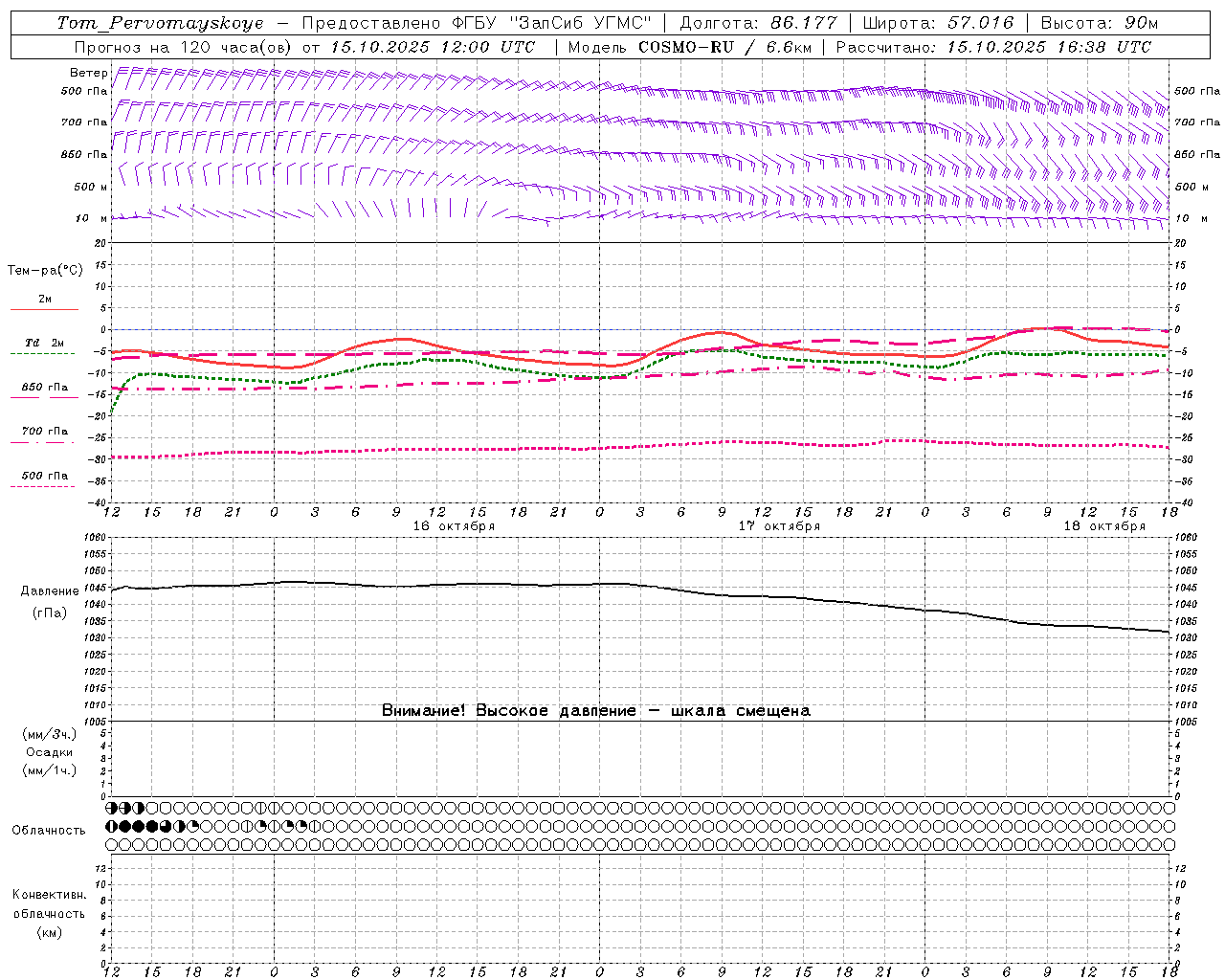Select the elevation text "Высота: 90м"

[x=1099, y=23]
